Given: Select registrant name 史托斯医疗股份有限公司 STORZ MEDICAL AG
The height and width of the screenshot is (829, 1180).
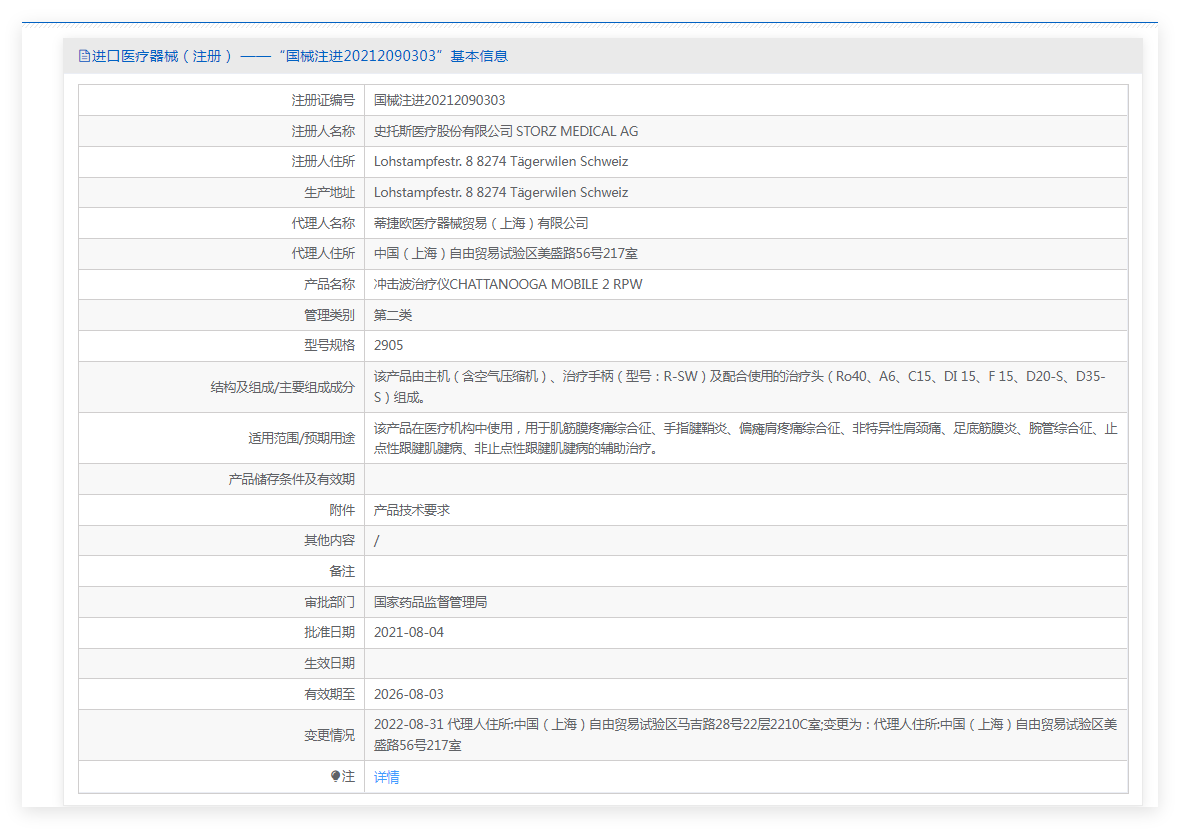Looking at the screenshot, I should pyautogui.click(x=506, y=131).
